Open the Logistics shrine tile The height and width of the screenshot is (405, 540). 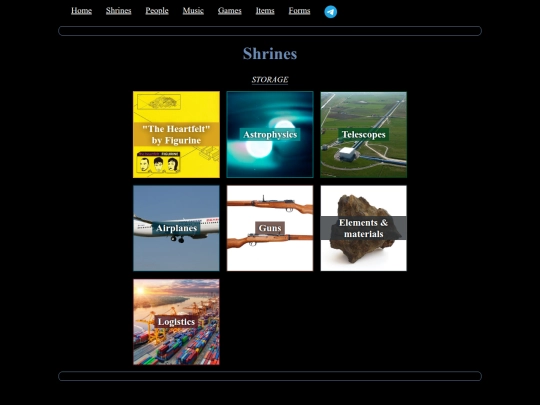pos(176,322)
